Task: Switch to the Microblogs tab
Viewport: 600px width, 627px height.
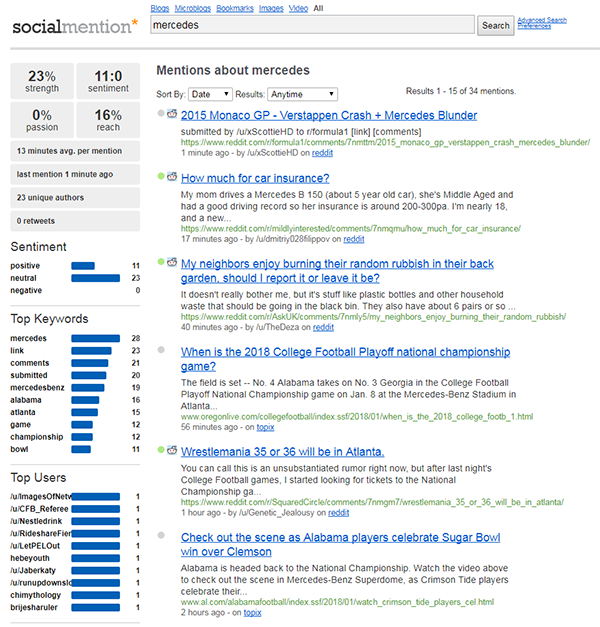Action: point(192,8)
